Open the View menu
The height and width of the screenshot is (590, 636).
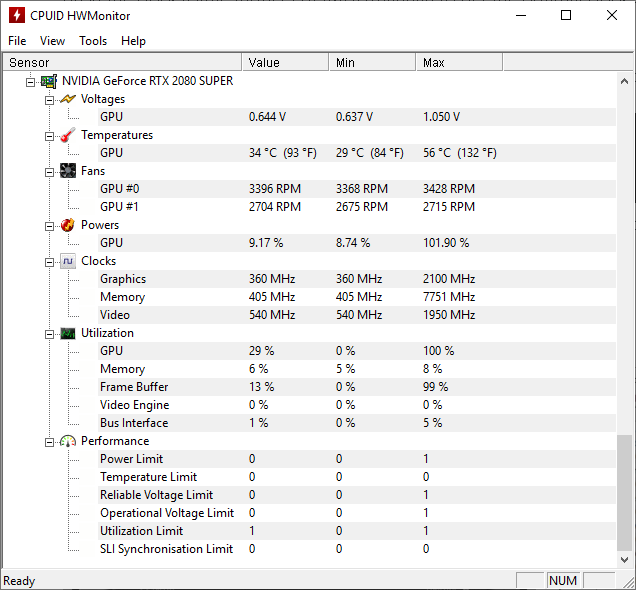(52, 41)
